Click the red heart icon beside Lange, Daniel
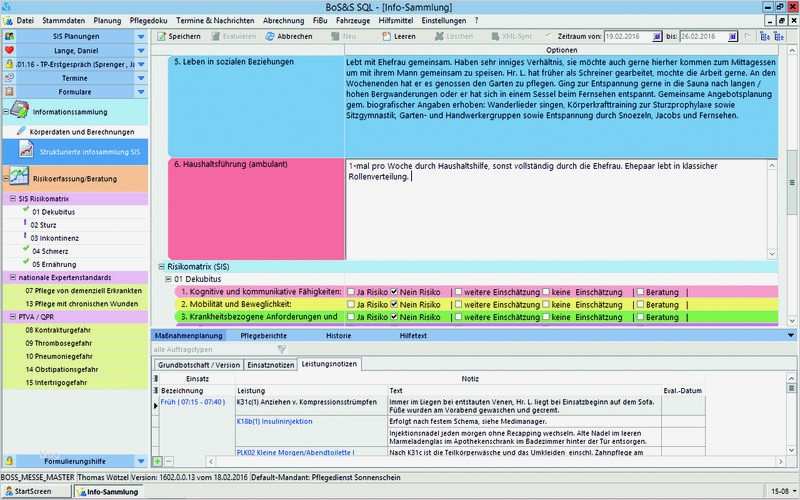Screen dimensions: 800x500 pyautogui.click(x=9, y=50)
